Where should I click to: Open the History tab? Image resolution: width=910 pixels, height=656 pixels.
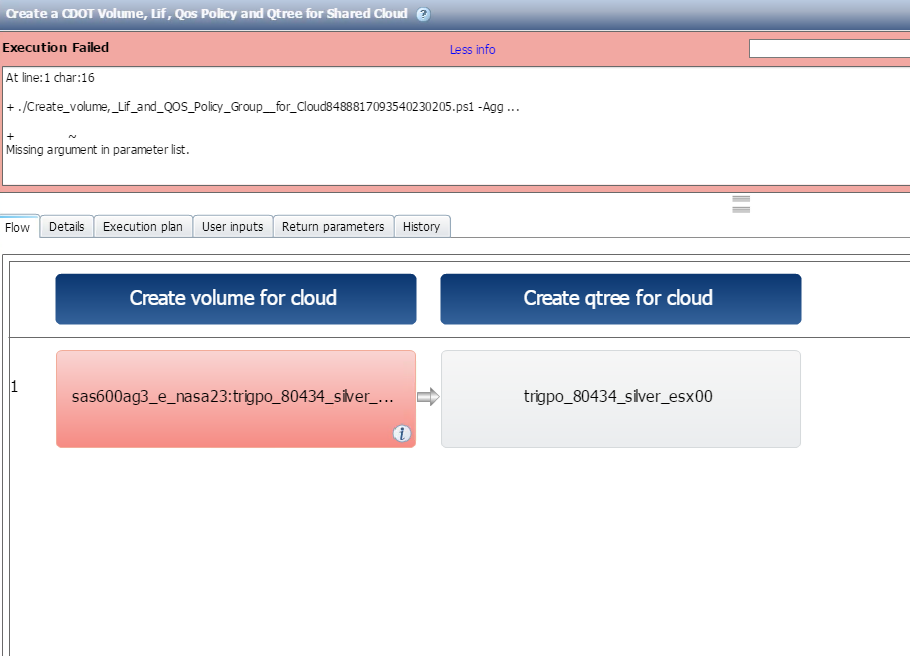(421, 227)
